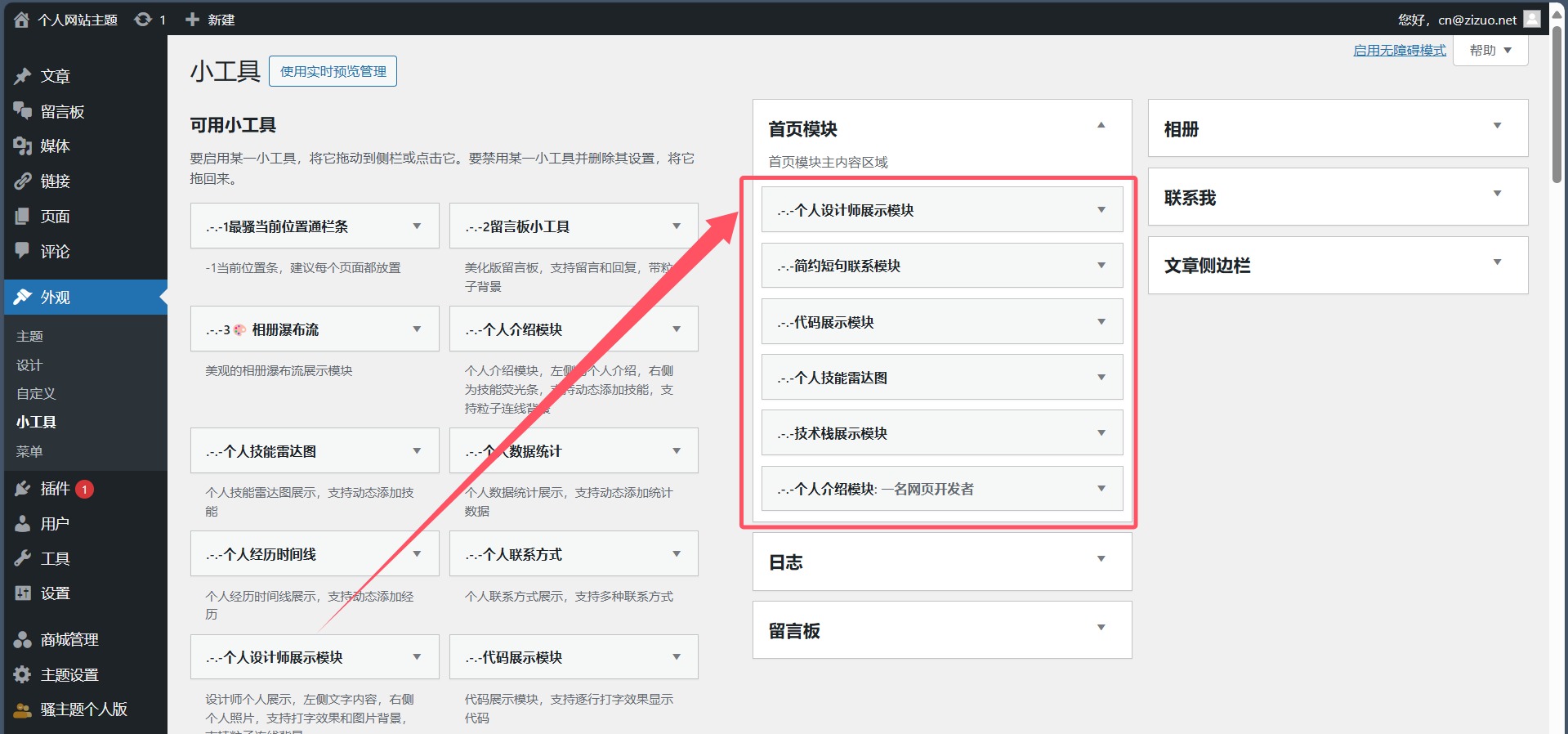The height and width of the screenshot is (734, 1568).
Task: Collapse the 首页模块 widget area
Action: 1101,126
